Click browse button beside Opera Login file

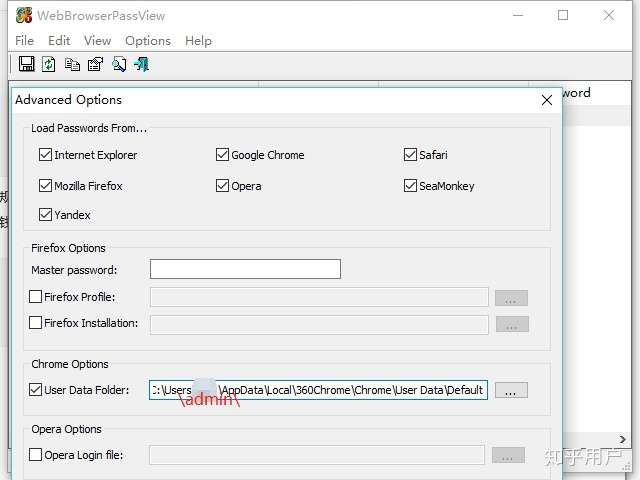[508, 455]
